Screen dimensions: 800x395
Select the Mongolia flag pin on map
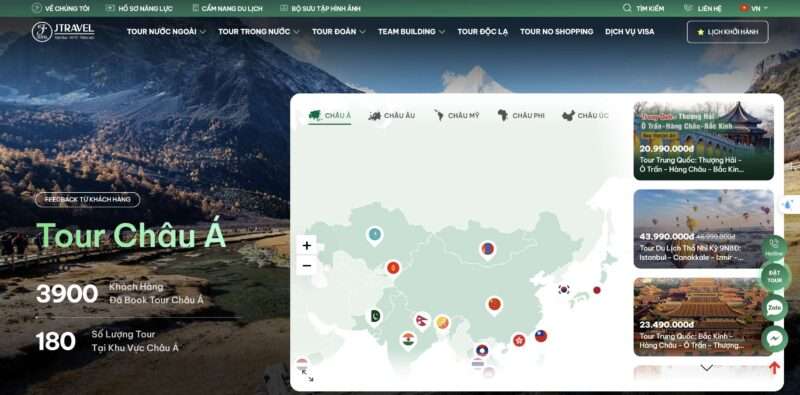tap(488, 250)
